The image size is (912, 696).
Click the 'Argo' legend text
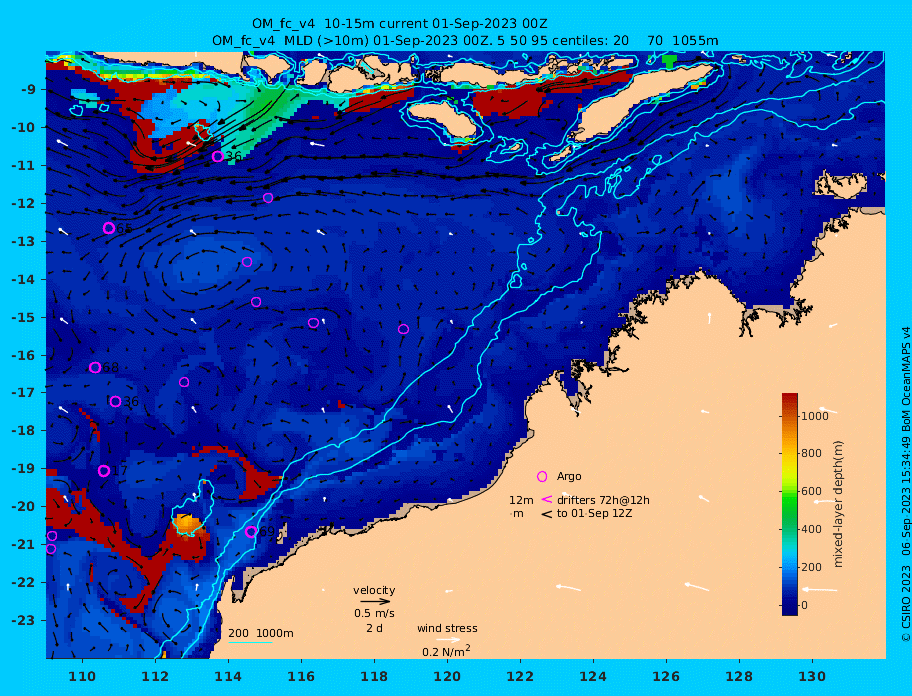click(569, 476)
